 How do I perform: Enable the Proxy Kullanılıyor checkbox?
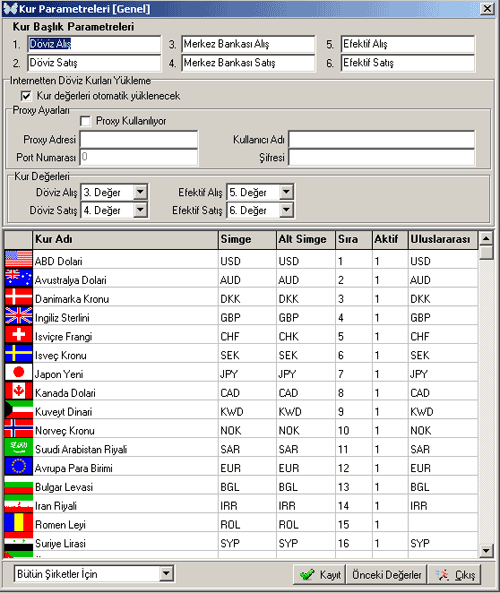[86, 121]
